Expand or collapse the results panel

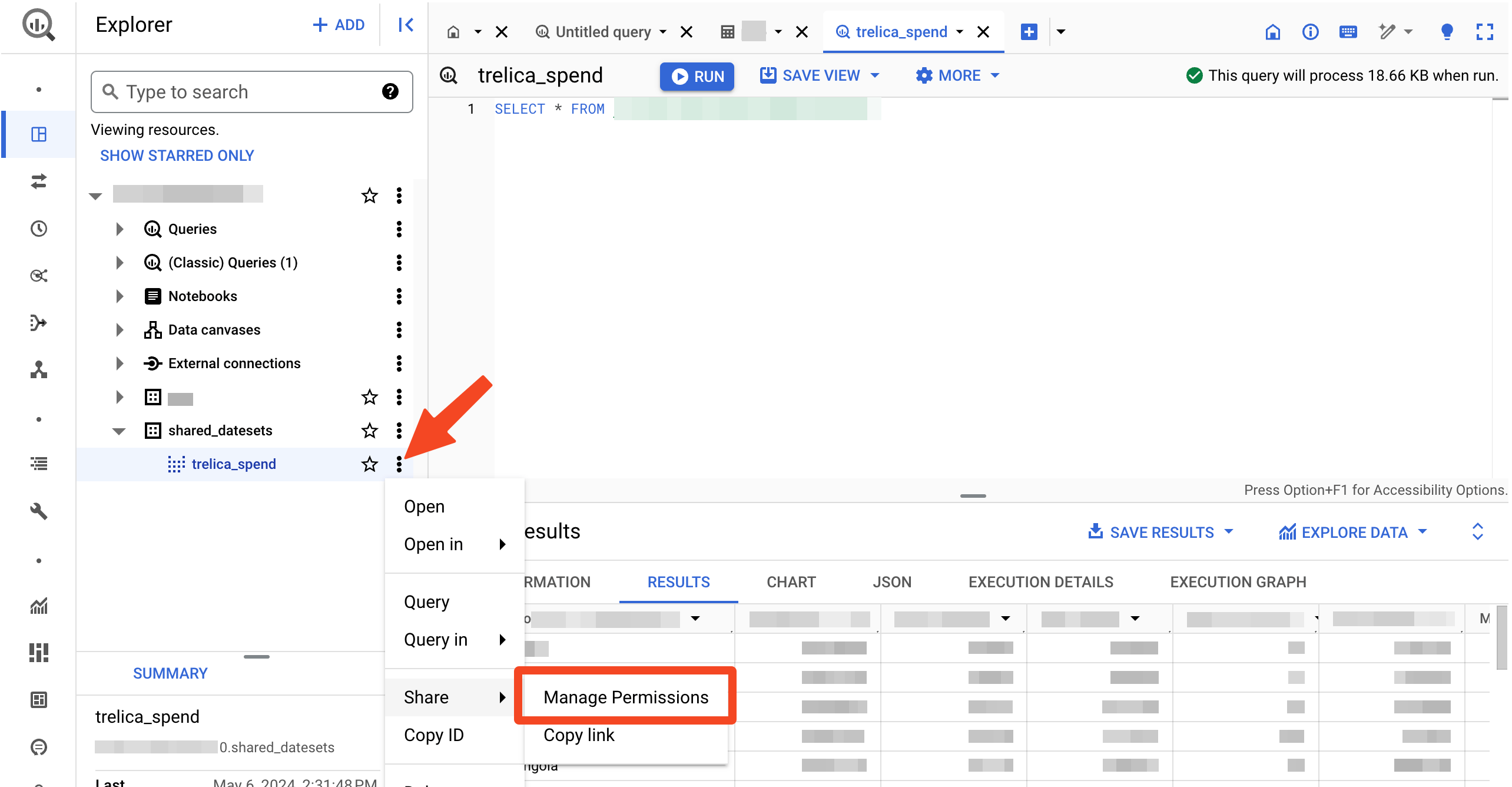pos(1478,531)
